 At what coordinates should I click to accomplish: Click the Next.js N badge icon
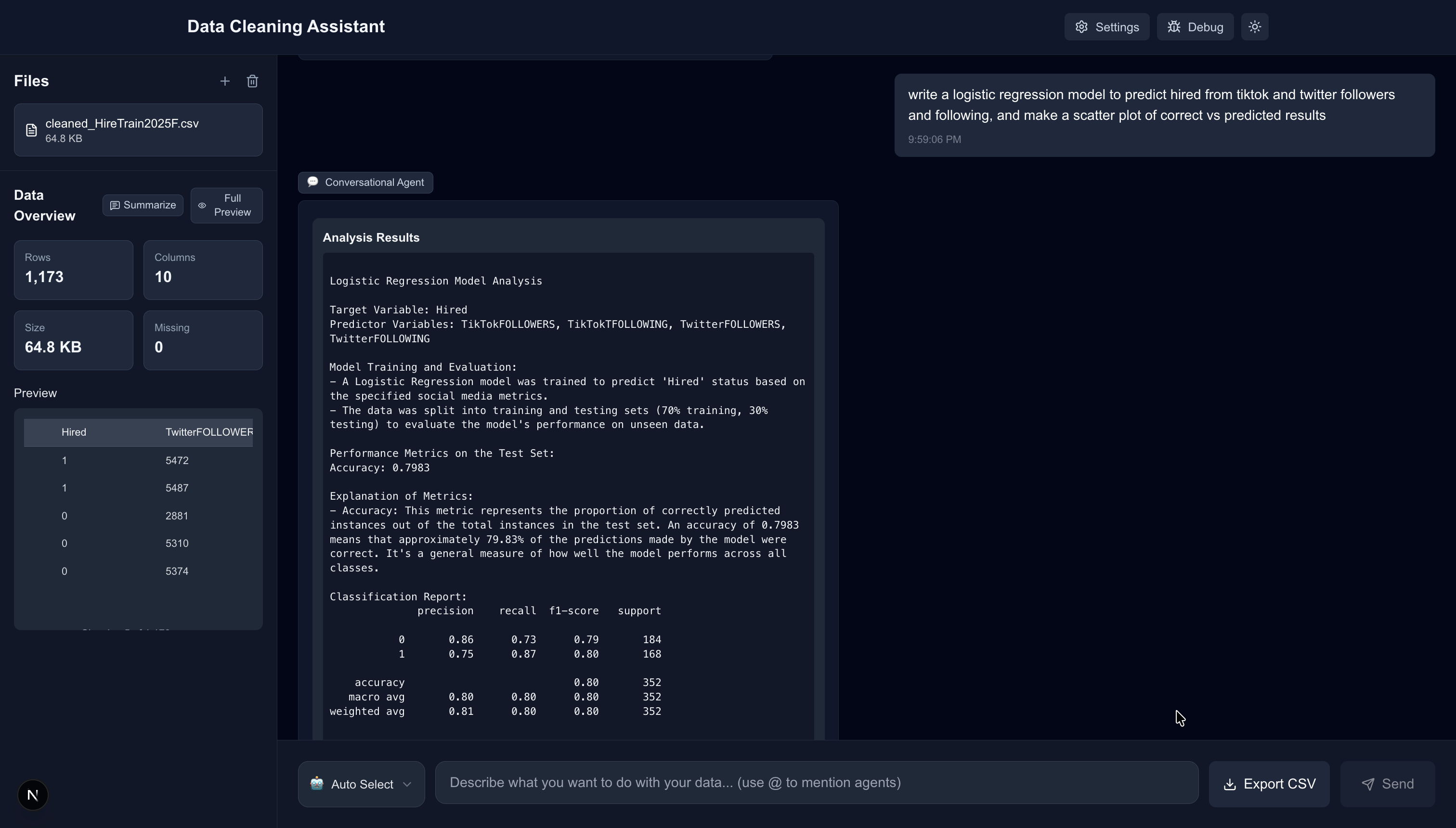pyautogui.click(x=33, y=795)
